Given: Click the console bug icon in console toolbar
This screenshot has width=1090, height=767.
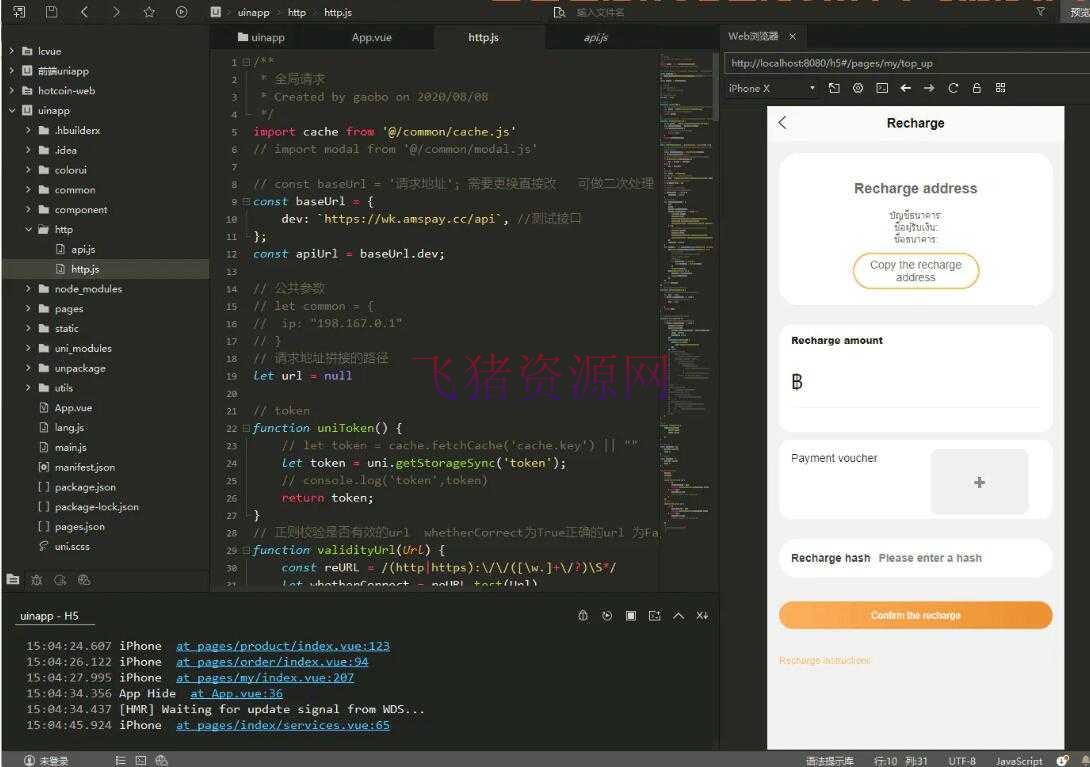Looking at the screenshot, I should (x=583, y=615).
